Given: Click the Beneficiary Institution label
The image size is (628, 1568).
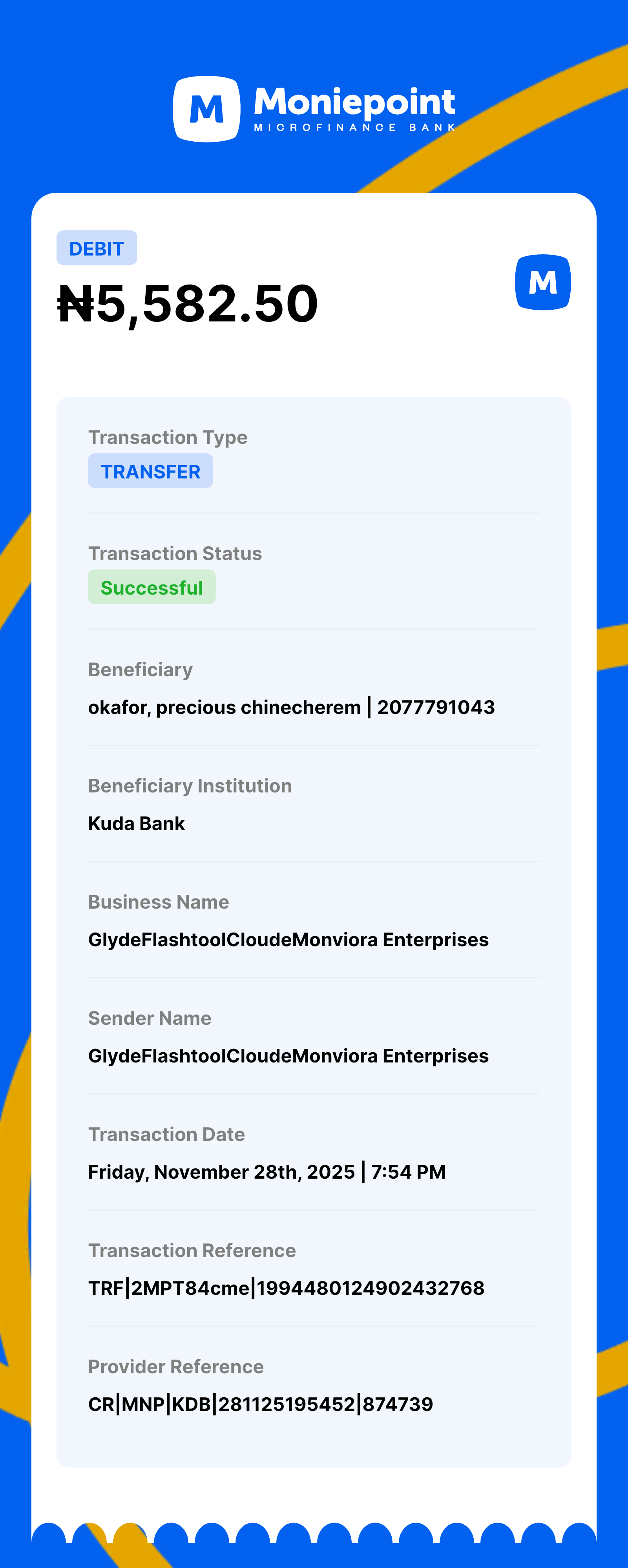Looking at the screenshot, I should point(190,786).
